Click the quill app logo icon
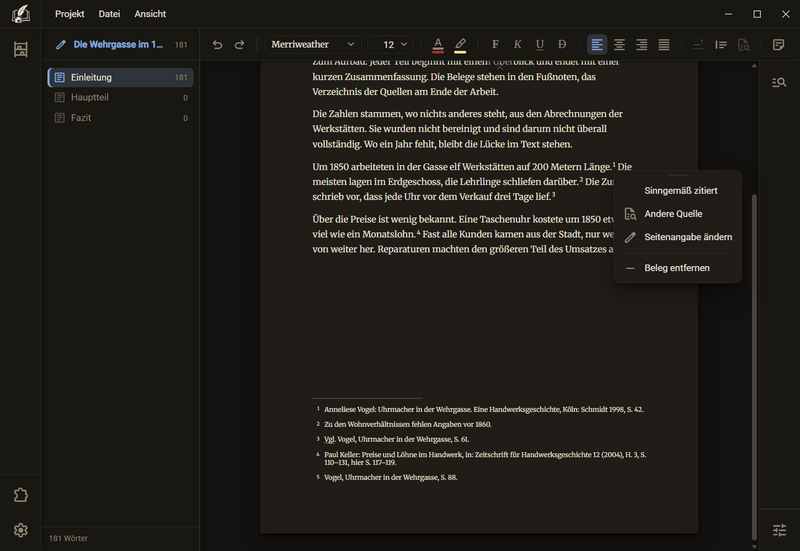The image size is (800, 551). [x=20, y=14]
